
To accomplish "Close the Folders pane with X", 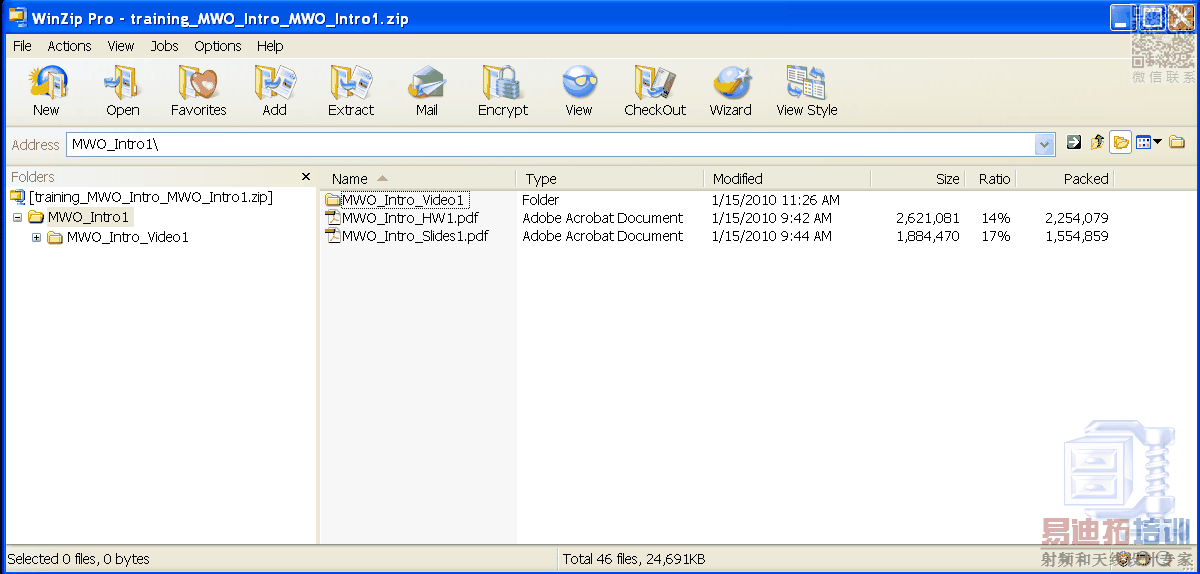I will point(306,177).
